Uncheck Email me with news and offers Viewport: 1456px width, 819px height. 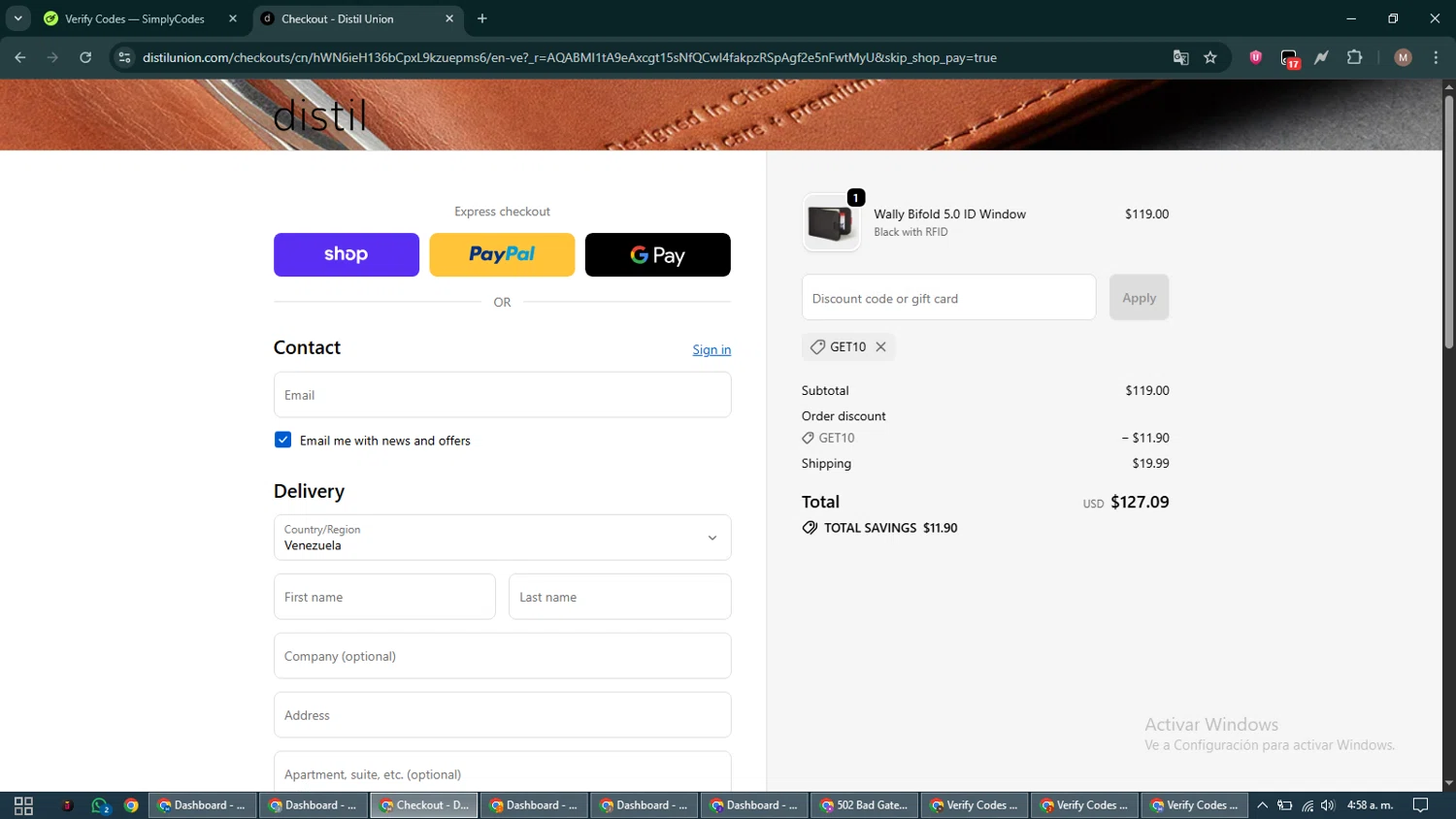pyautogui.click(x=282, y=440)
